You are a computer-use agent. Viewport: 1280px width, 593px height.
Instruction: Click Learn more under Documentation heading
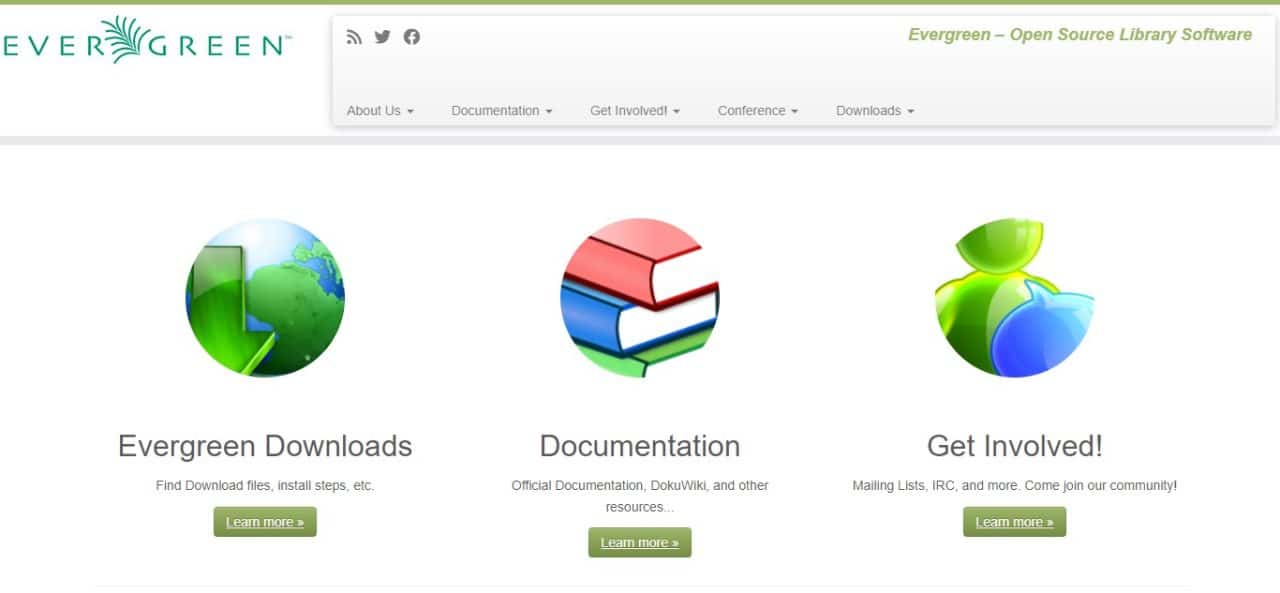coord(640,542)
